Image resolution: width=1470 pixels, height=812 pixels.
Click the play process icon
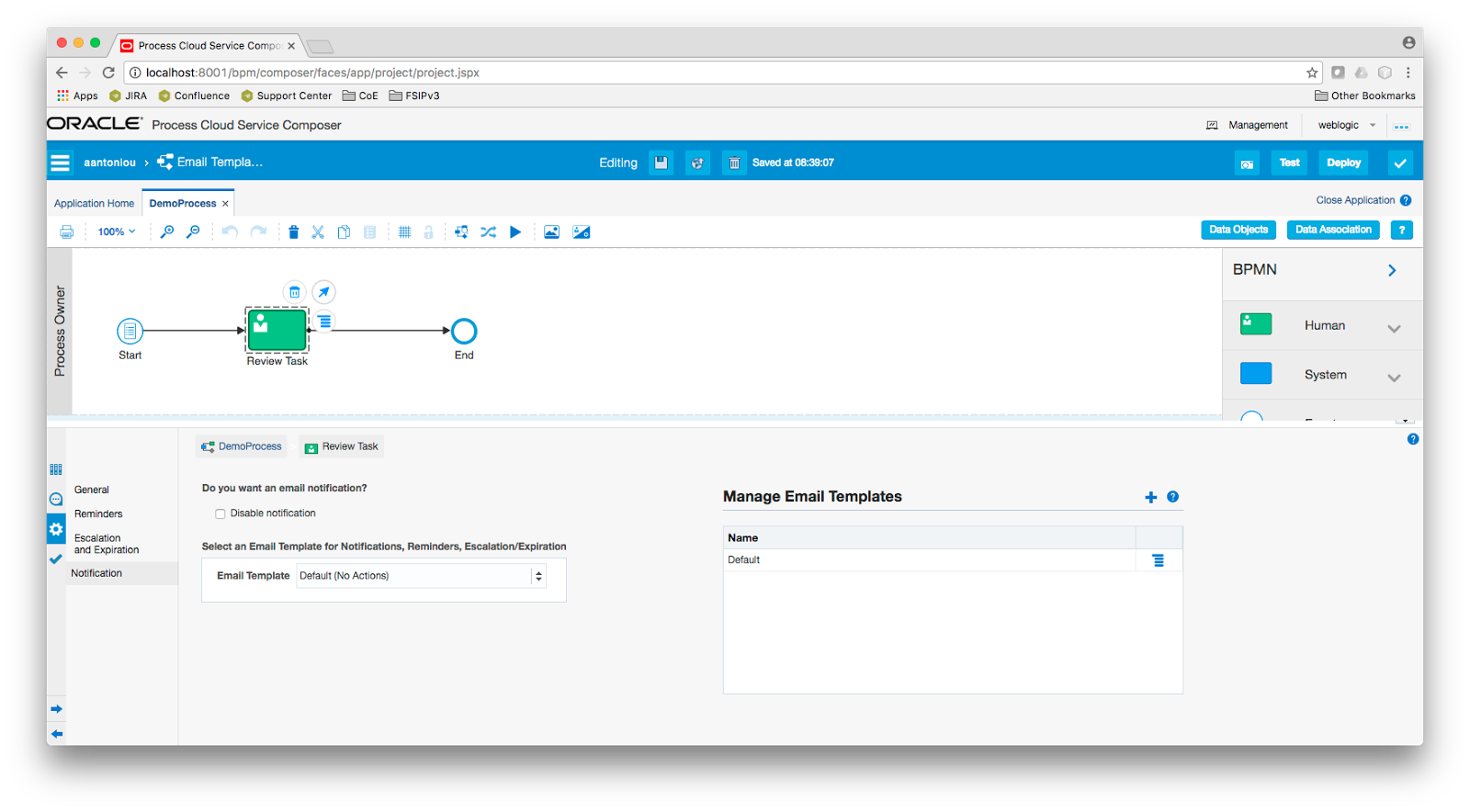(515, 232)
